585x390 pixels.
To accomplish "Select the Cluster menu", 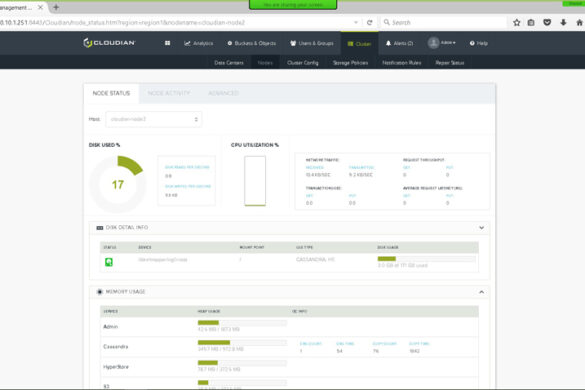I will [359, 44].
